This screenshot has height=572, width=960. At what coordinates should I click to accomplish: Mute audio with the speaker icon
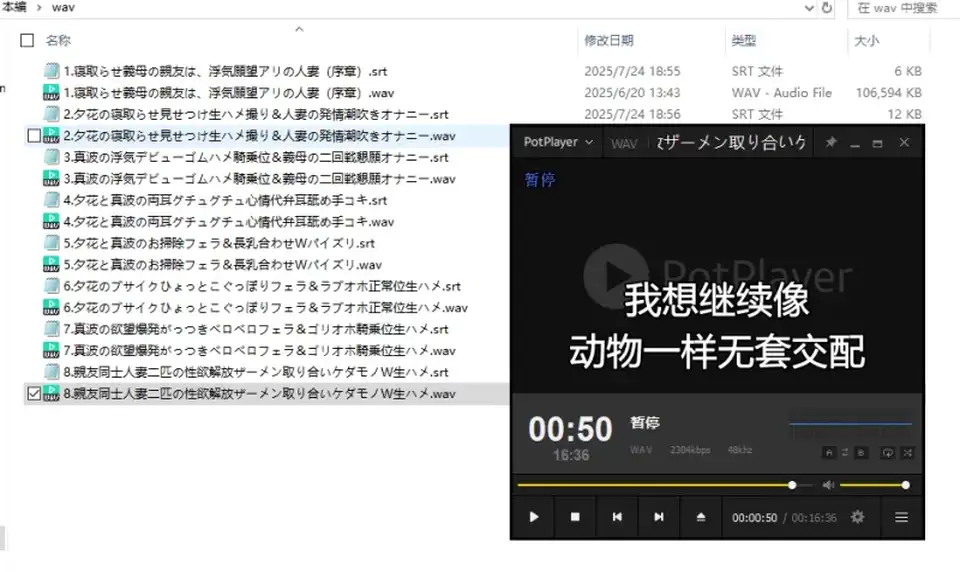828,485
